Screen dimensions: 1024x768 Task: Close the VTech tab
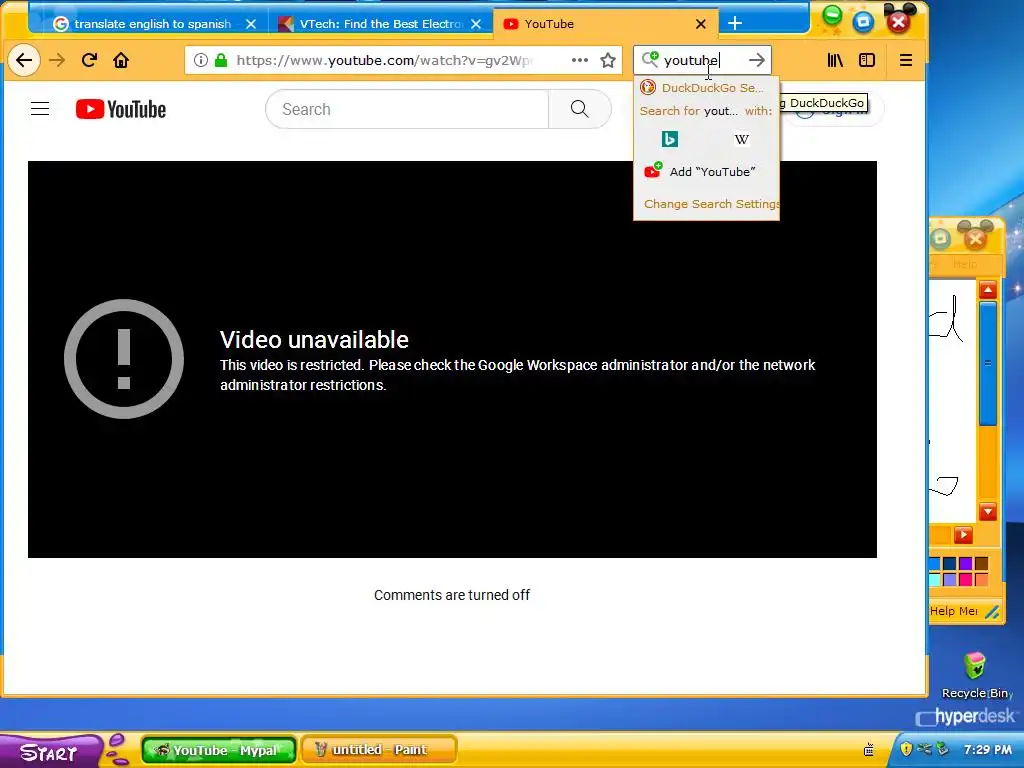476,24
